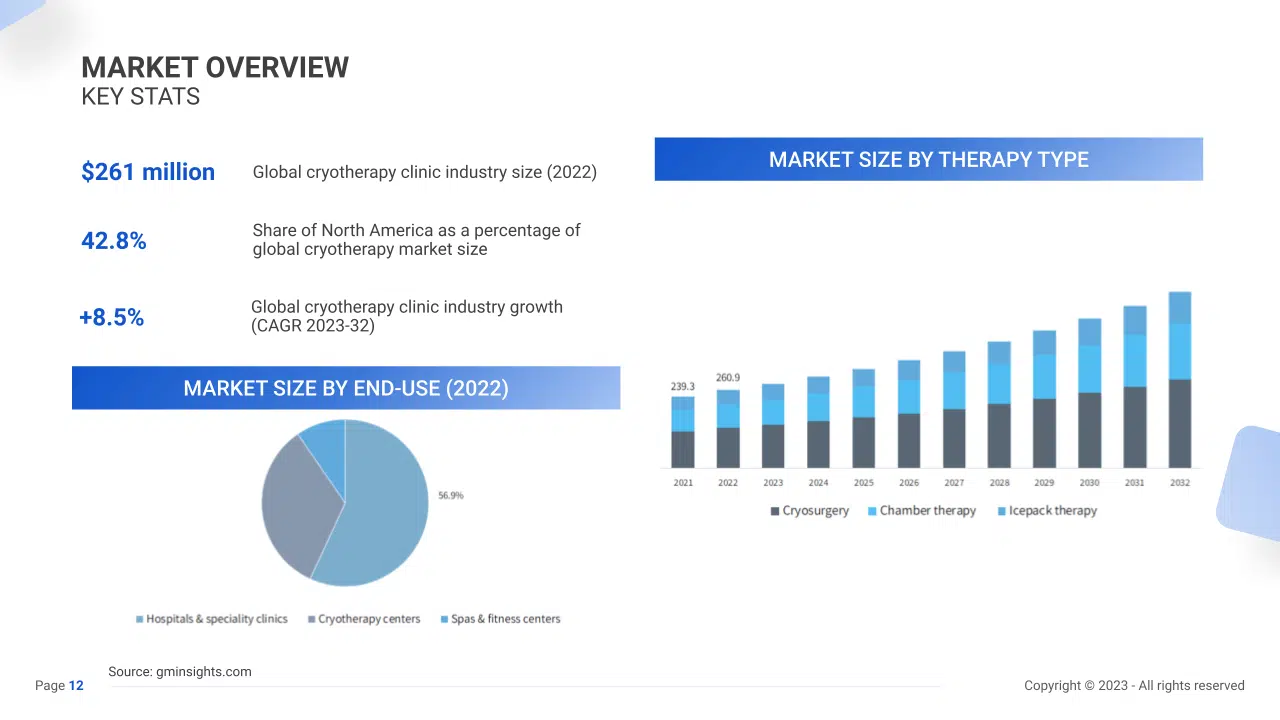
Task: Click the 'Source: gminsights.com' citation
Action: [180, 672]
